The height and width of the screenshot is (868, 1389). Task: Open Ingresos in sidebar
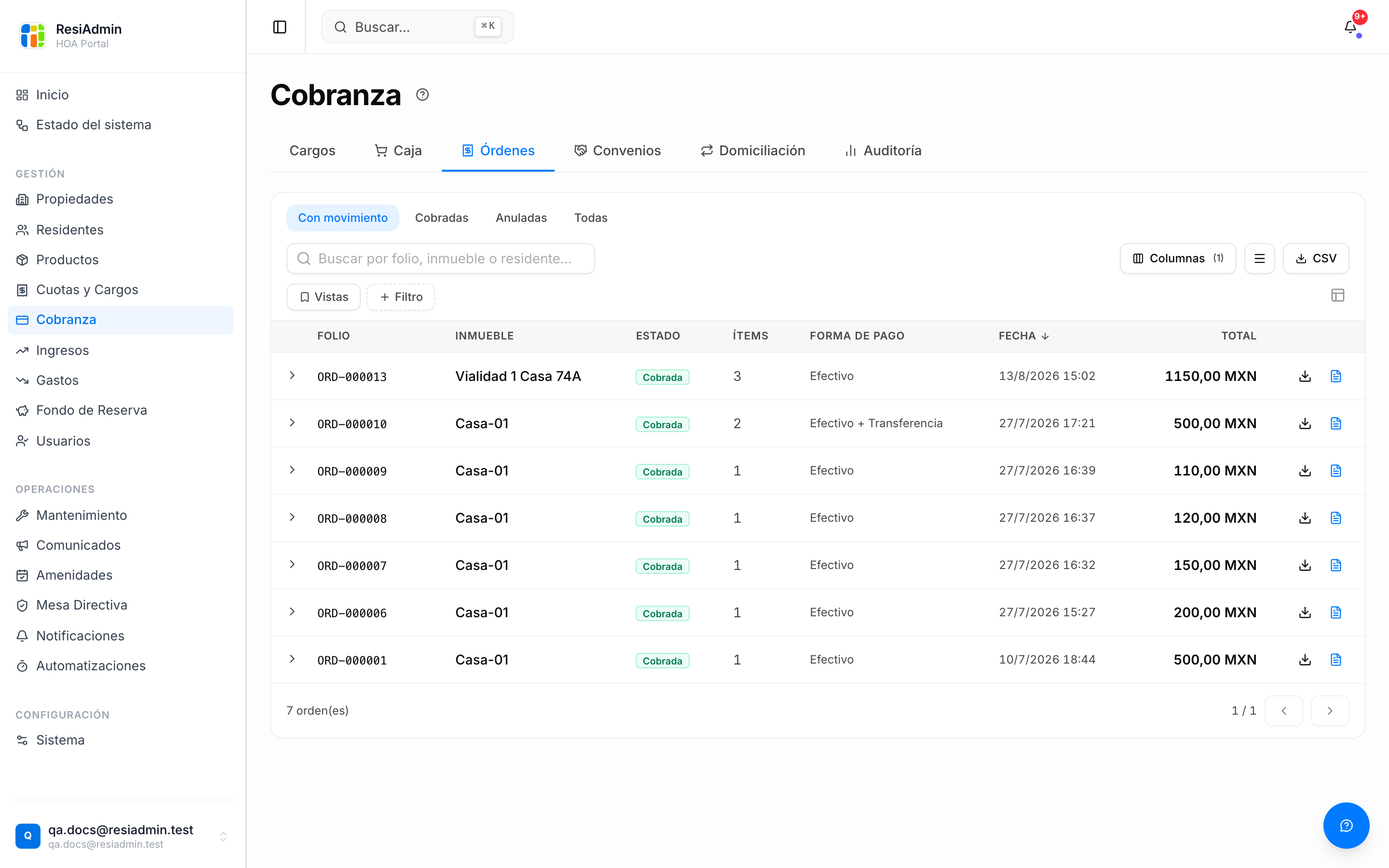point(121,350)
